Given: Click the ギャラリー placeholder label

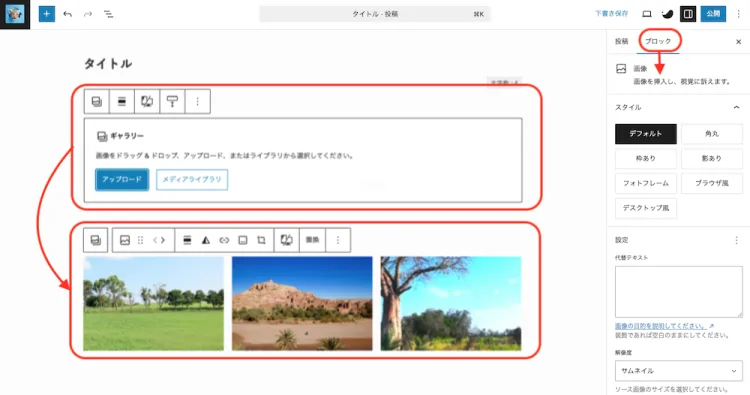Looking at the screenshot, I should pyautogui.click(x=127, y=136).
